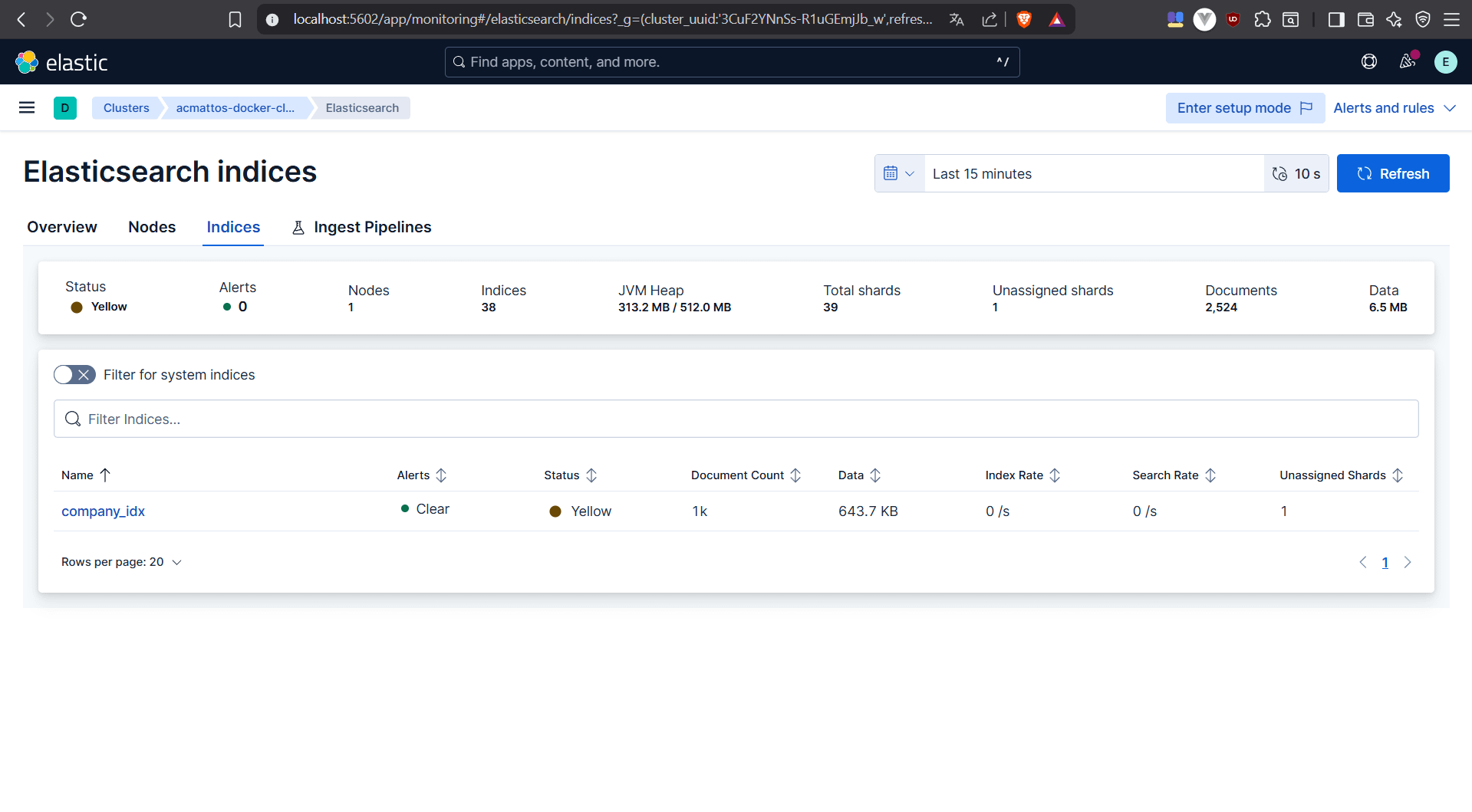
Task: Open the hamburger navigation menu
Action: 27,108
